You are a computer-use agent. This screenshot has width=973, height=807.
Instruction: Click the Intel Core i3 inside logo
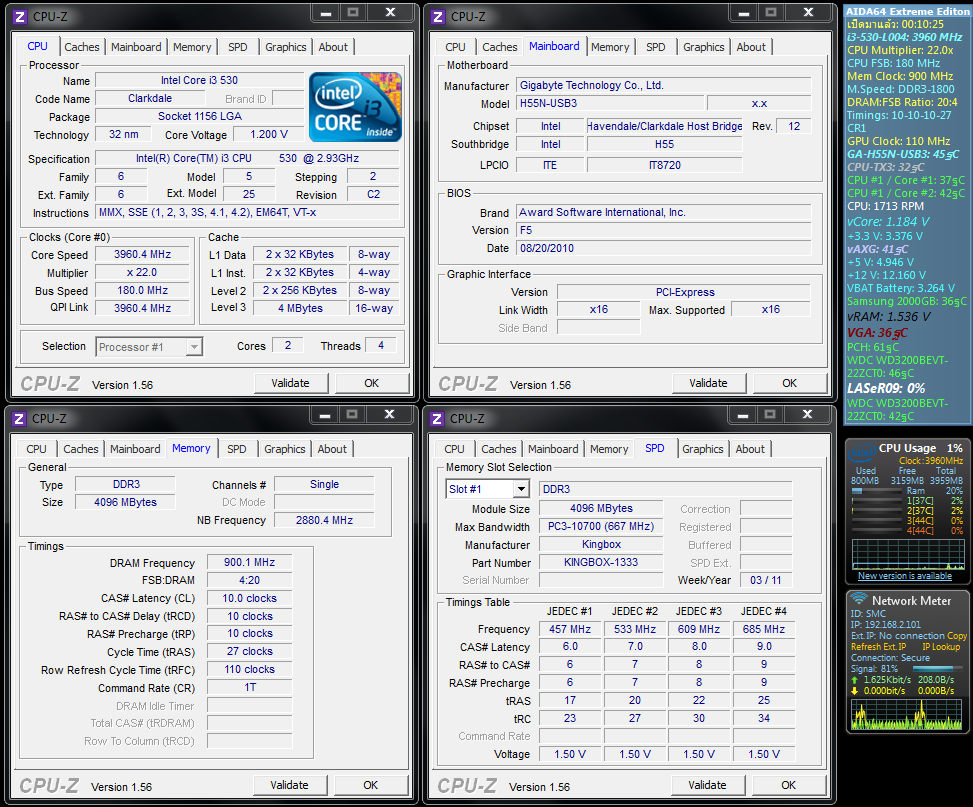click(x=355, y=107)
